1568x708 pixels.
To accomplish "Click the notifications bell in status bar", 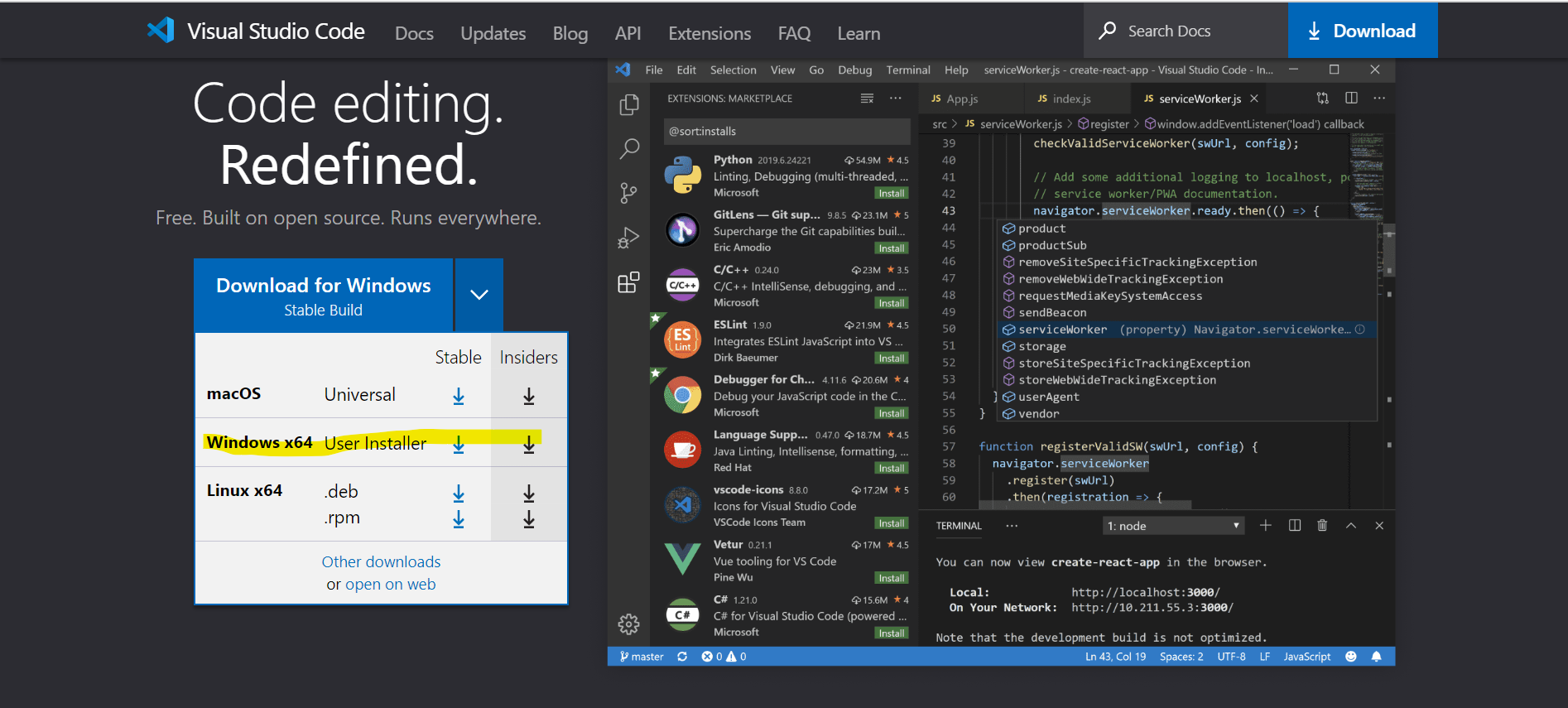I will click(x=1377, y=657).
